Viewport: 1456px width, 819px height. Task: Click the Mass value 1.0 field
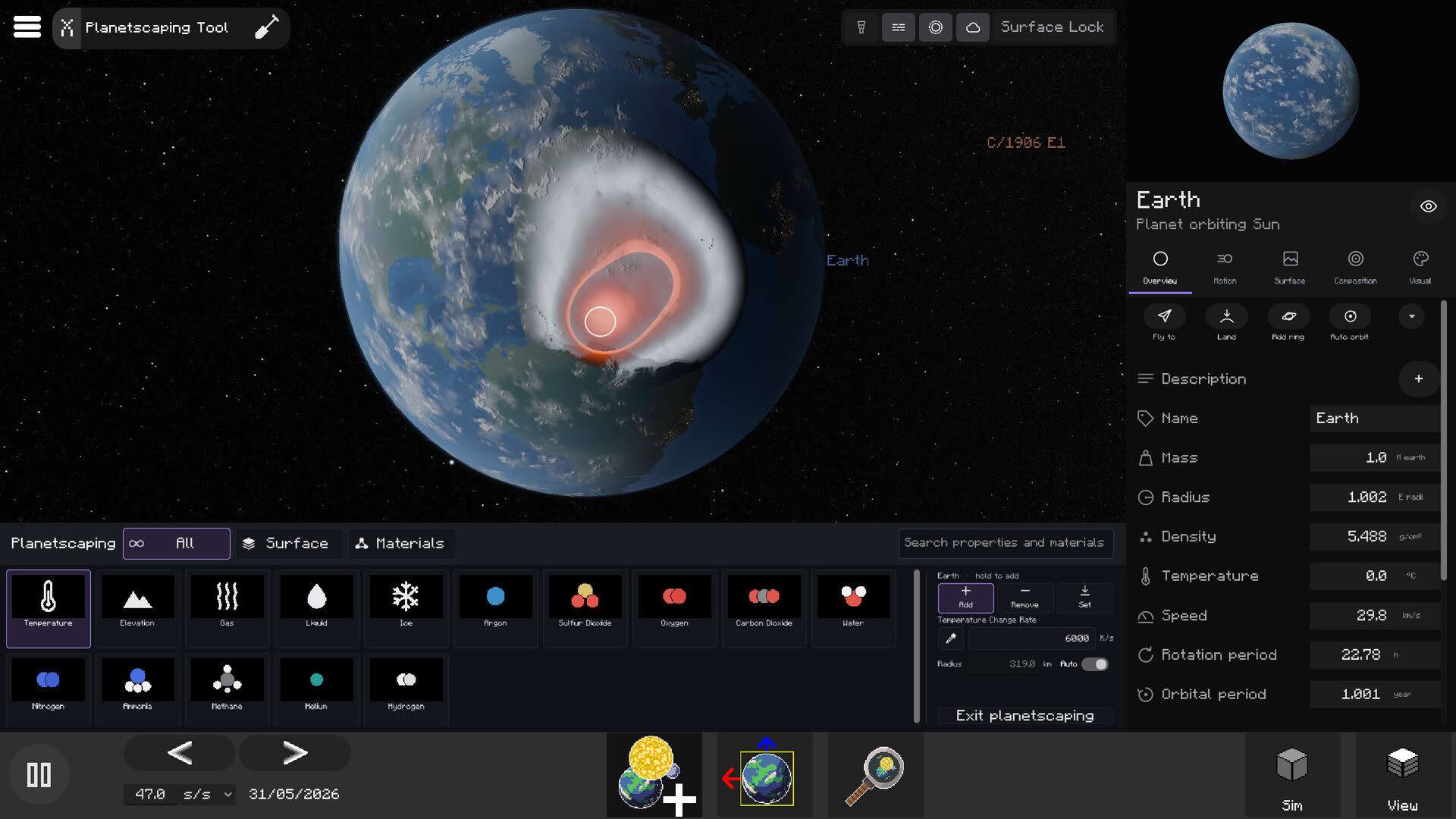point(1373,457)
